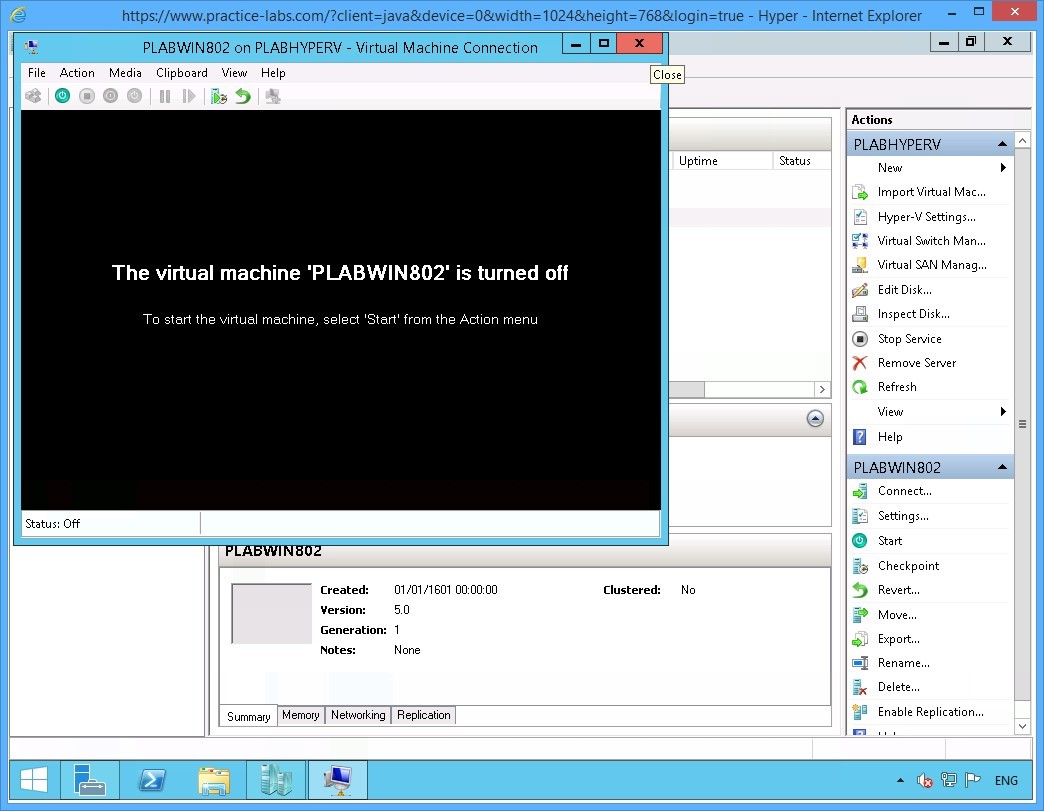Select the Refresh action for PLABHYPERV
The height and width of the screenshot is (811, 1044).
(x=897, y=387)
